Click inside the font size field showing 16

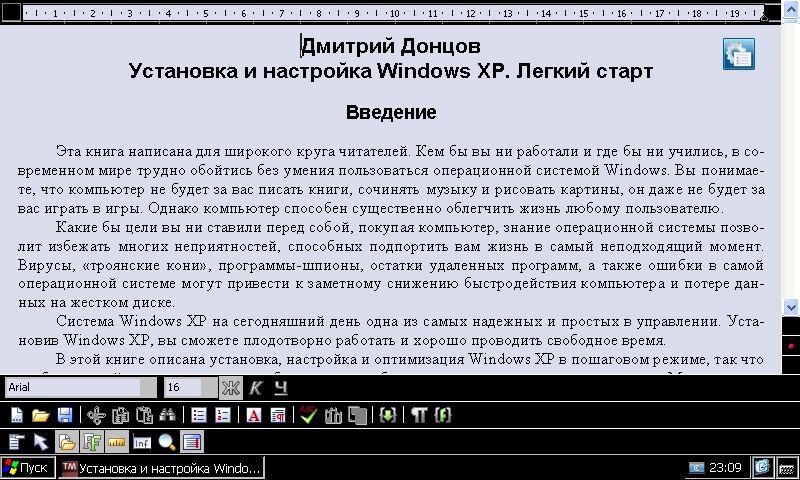(183, 388)
